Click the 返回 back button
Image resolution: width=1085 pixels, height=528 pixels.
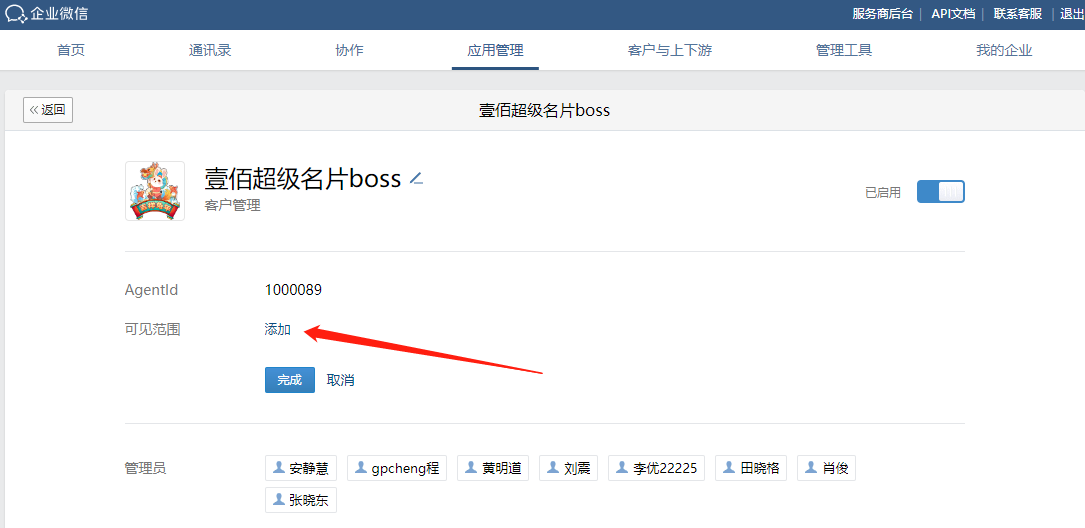pos(48,110)
